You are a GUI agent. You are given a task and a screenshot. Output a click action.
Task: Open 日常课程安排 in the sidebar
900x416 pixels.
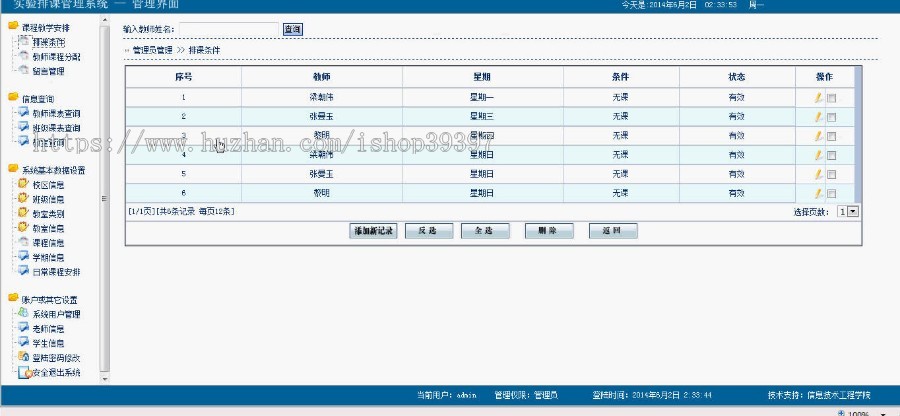tap(56, 272)
